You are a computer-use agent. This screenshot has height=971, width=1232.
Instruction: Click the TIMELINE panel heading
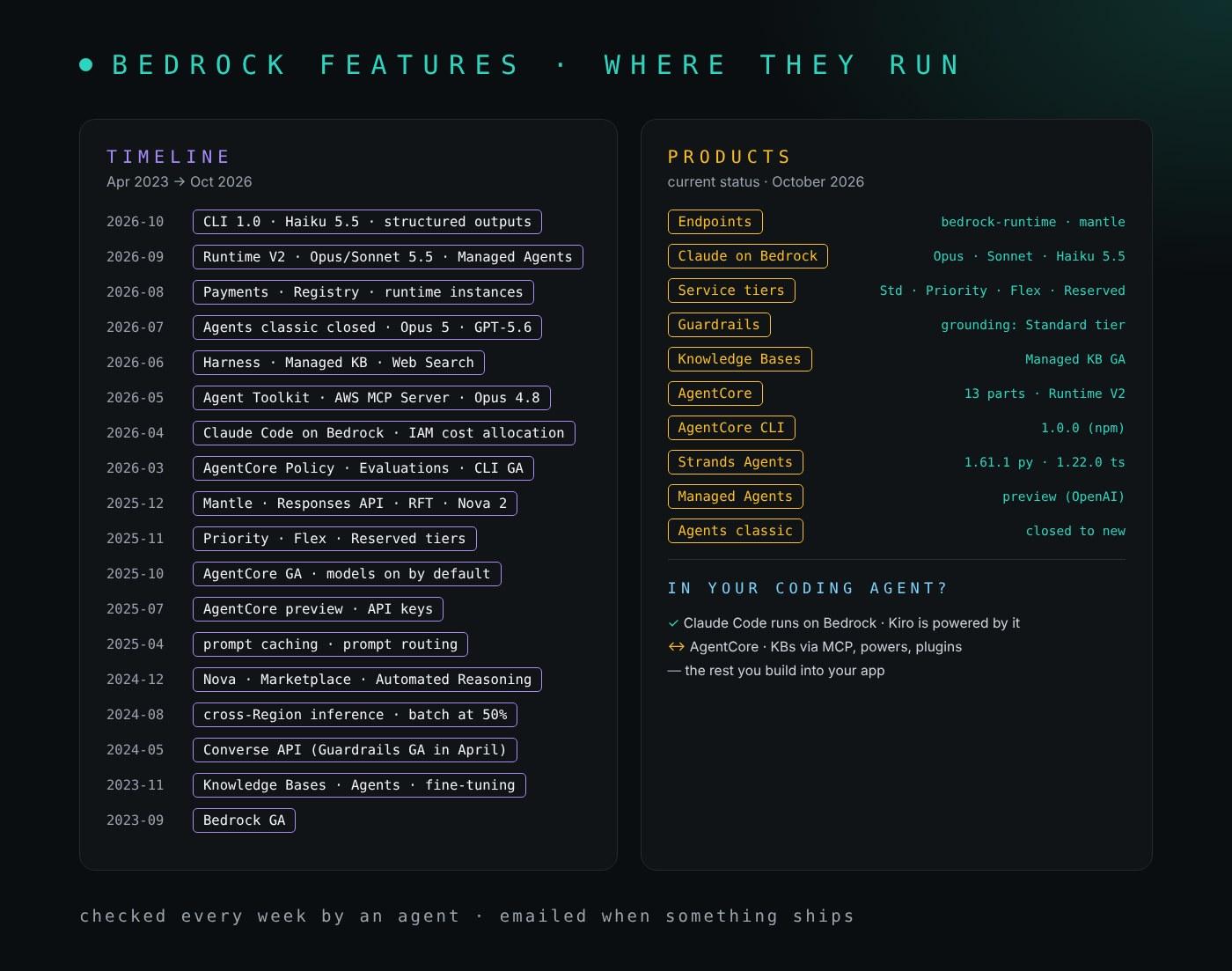pyautogui.click(x=168, y=157)
